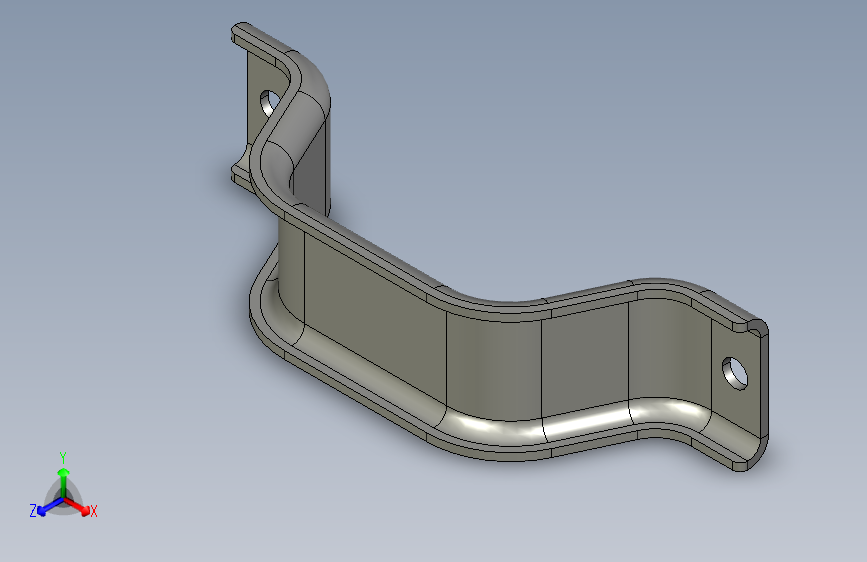Click the red X axis of the orientation triad
Screen dimensions: 867x562
point(77,506)
